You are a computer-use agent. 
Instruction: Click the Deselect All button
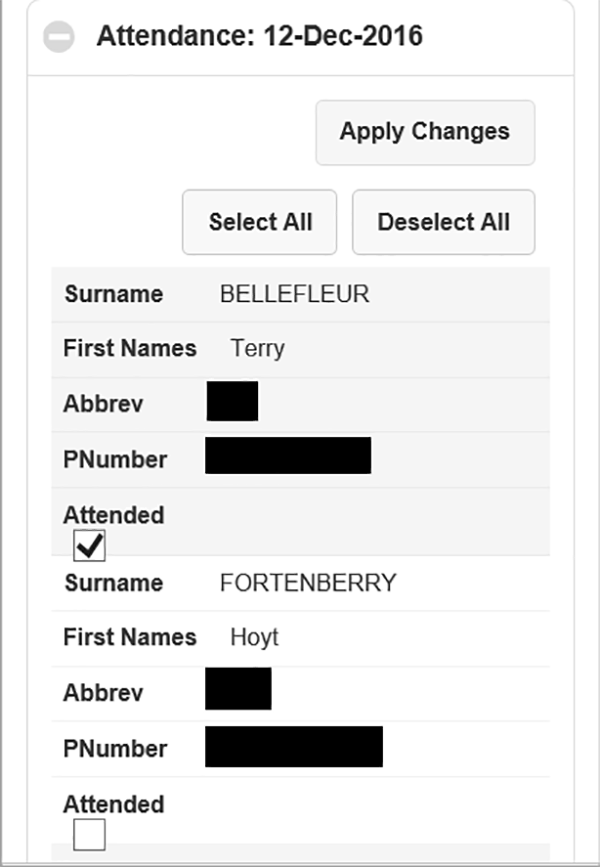point(444,222)
